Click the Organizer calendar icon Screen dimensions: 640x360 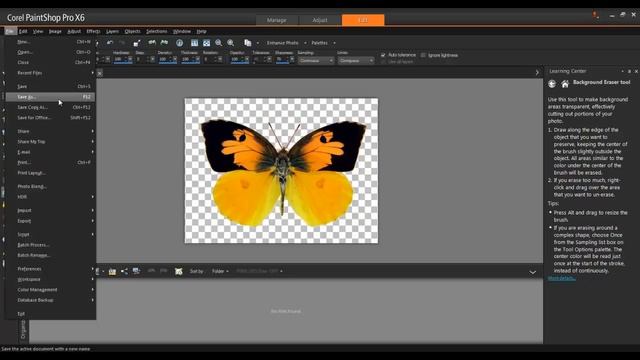[112, 271]
